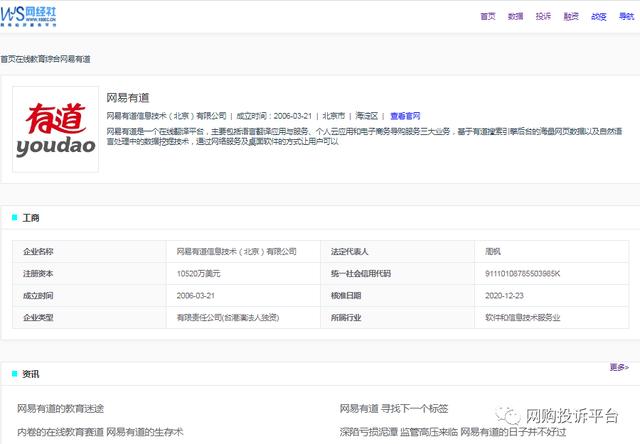Click the 2020-12-23 value cell
Screen dimensions: 640x444
coord(551,295)
